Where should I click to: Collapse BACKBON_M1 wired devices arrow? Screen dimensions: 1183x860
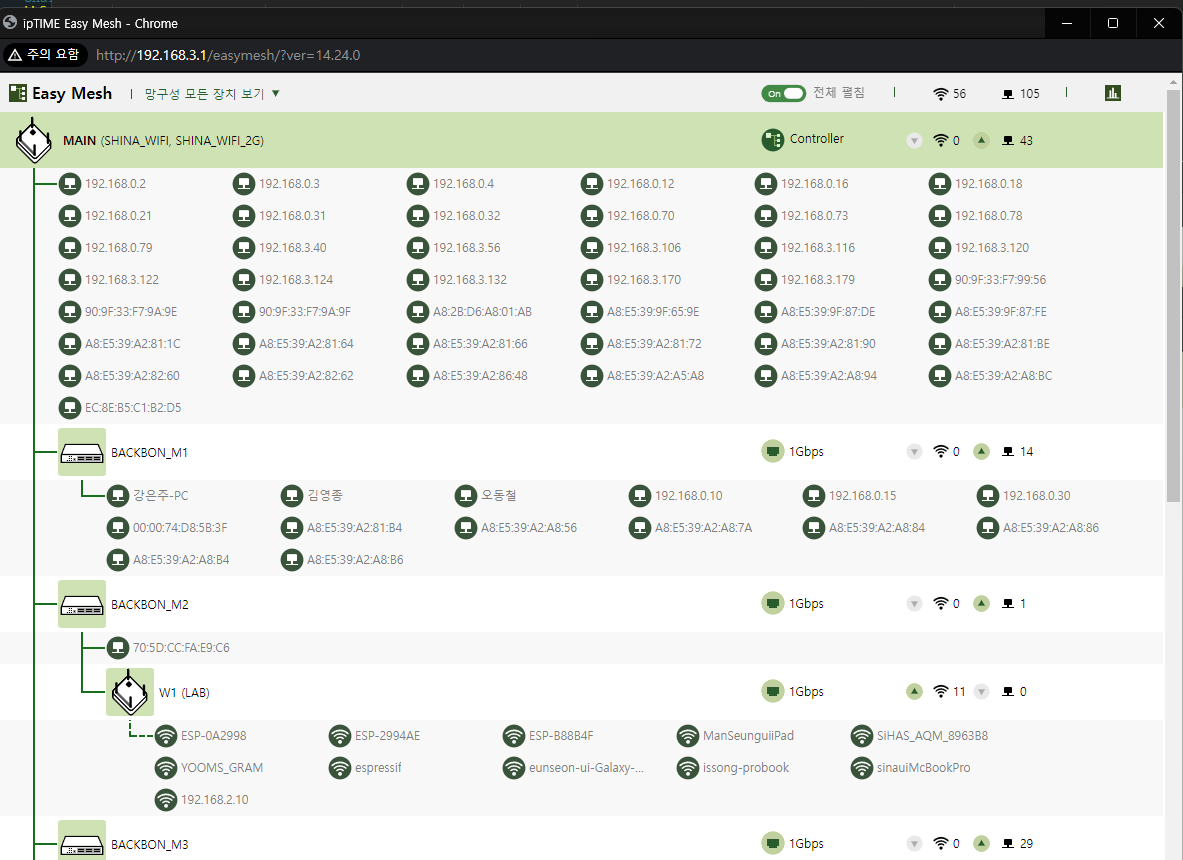981,452
